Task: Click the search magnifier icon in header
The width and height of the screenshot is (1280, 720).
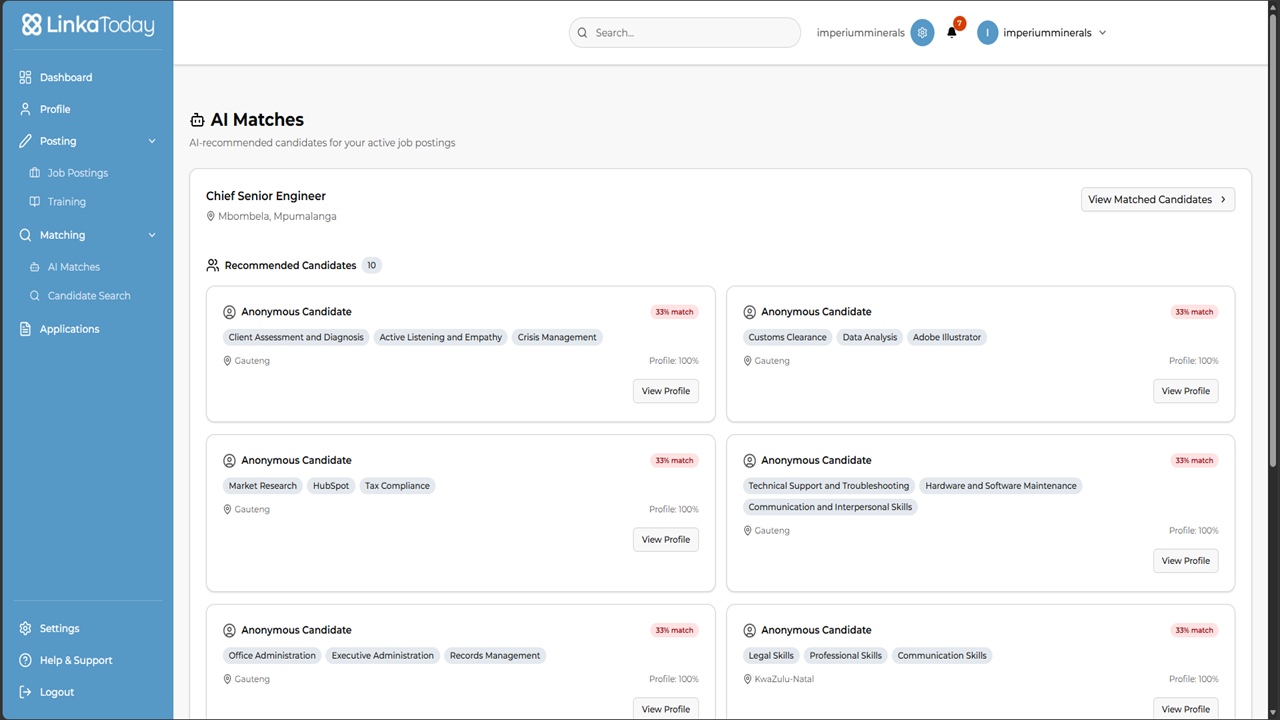Action: (583, 33)
